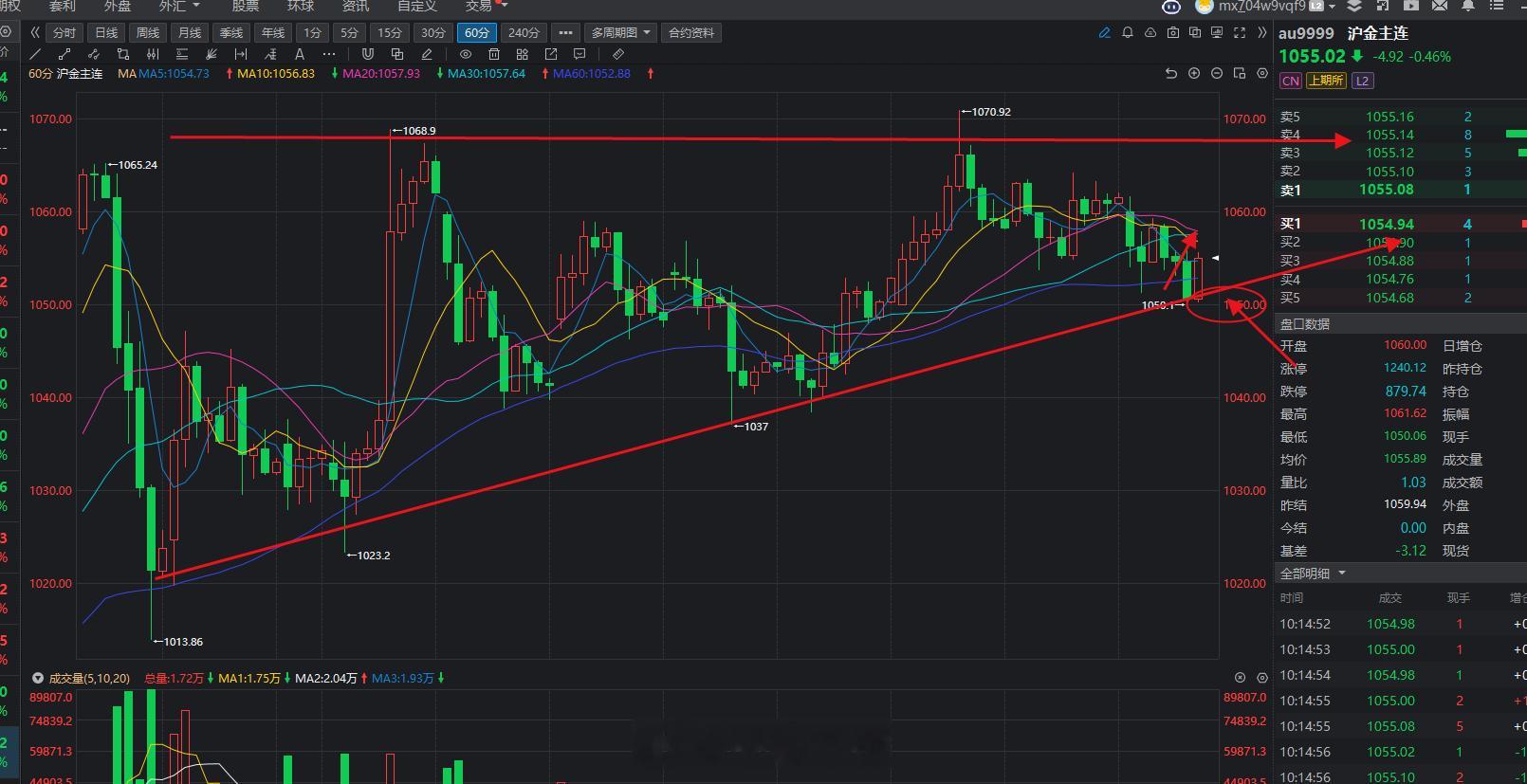The image size is (1527, 784).
Task: Click the blue pencil draw-mode icon
Action: click(x=1105, y=32)
